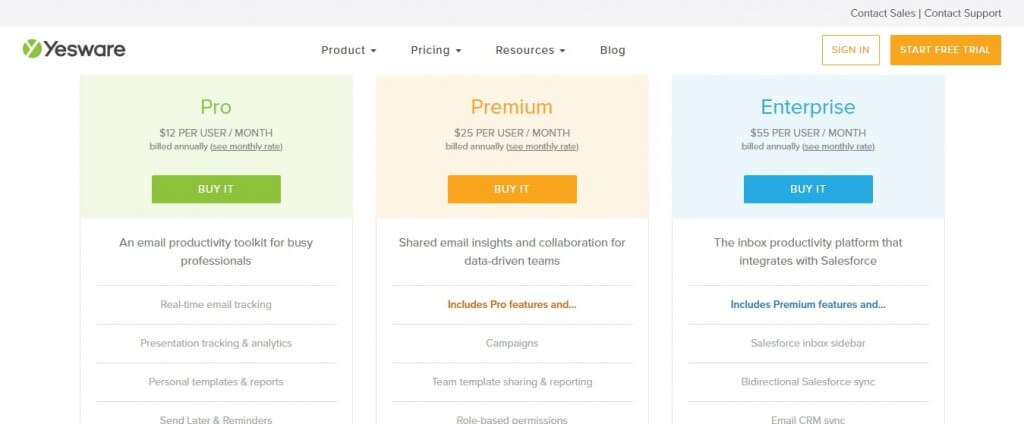Click the Pro plan description text
This screenshot has width=1024, height=424.
tap(216, 252)
